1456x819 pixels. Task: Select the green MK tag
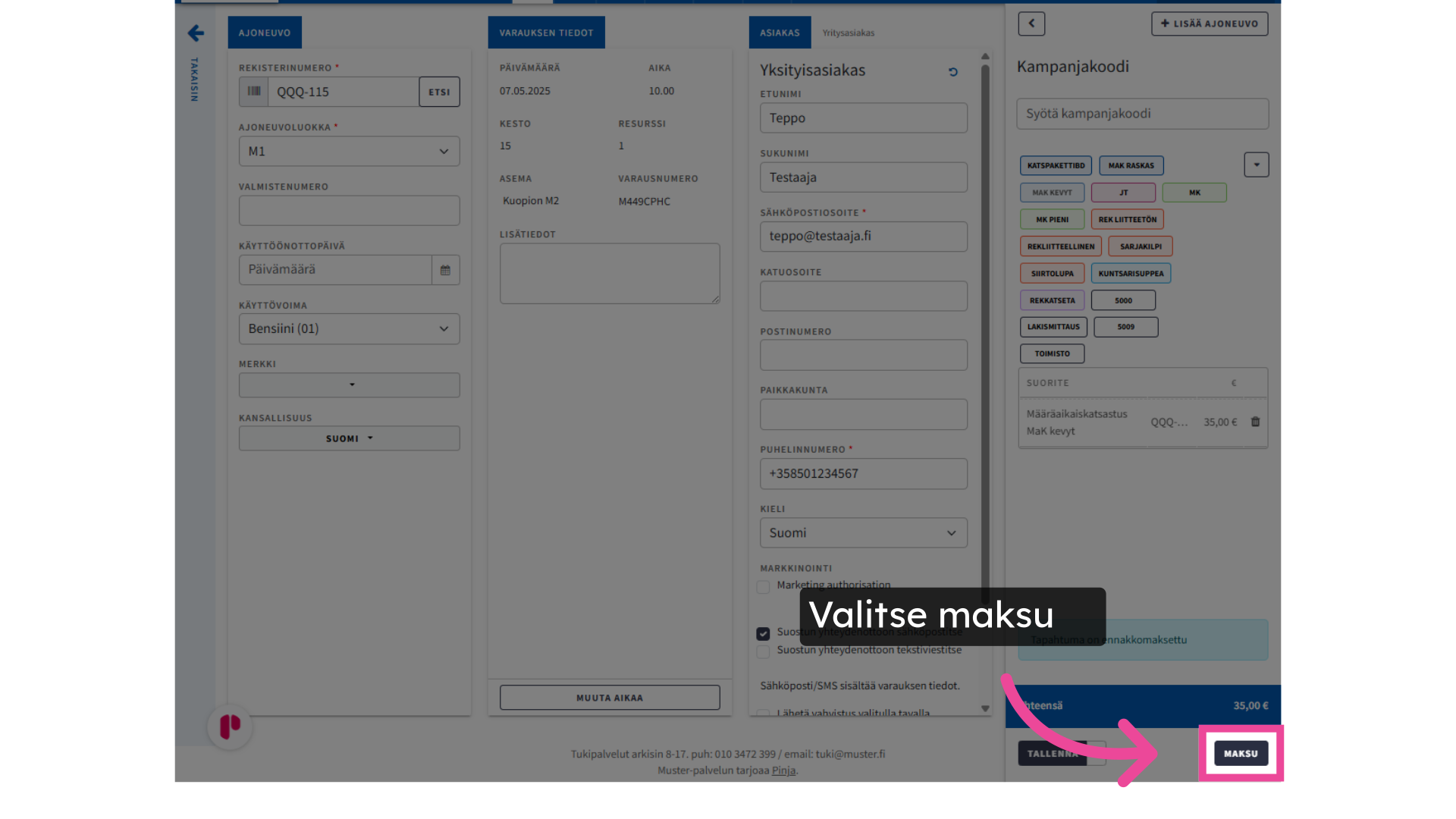point(1194,193)
